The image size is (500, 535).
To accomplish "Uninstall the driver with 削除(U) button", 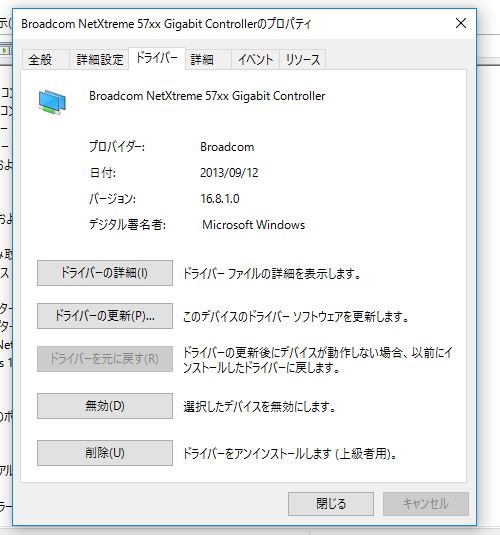I will tap(105, 453).
